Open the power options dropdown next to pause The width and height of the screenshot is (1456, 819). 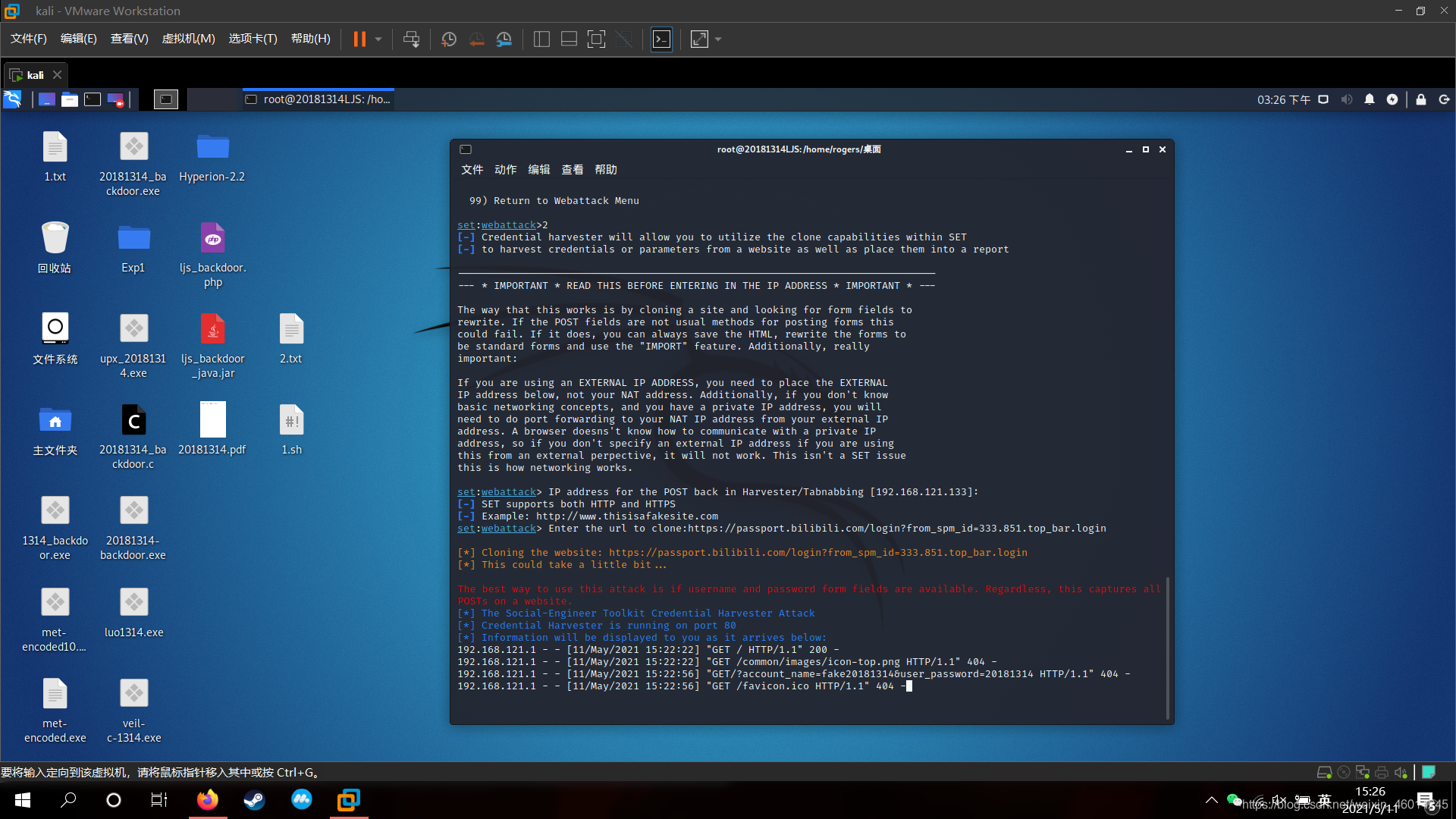[378, 39]
